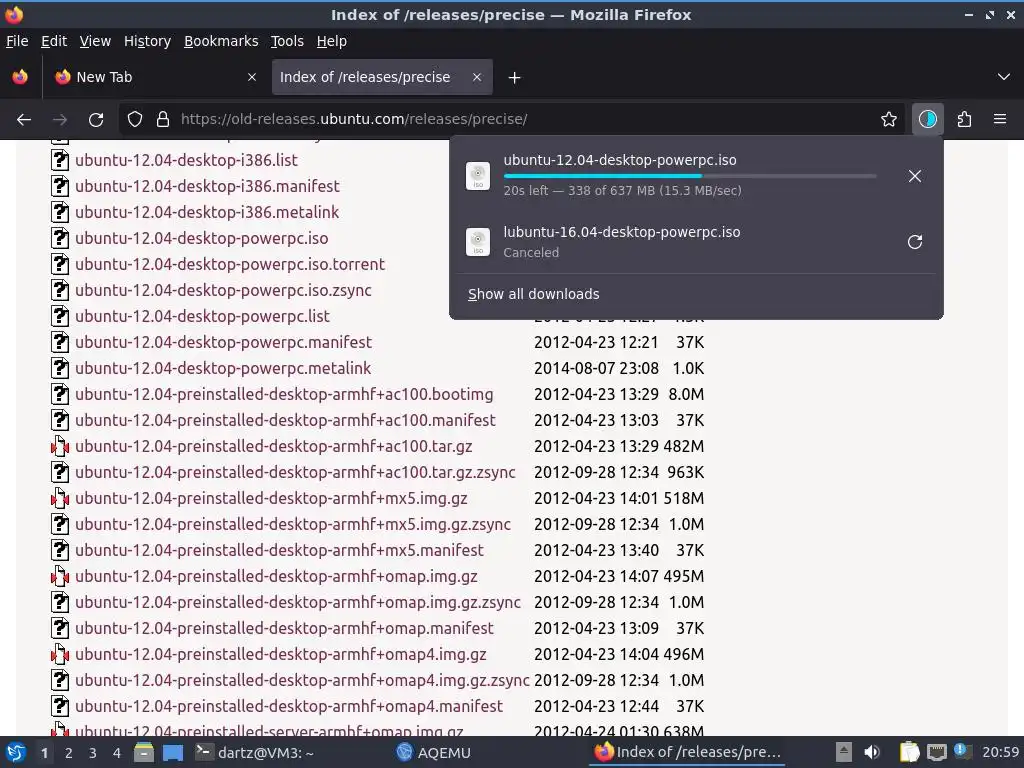This screenshot has height=768, width=1024.
Task: Open tracking protection shield info
Action: 135,120
